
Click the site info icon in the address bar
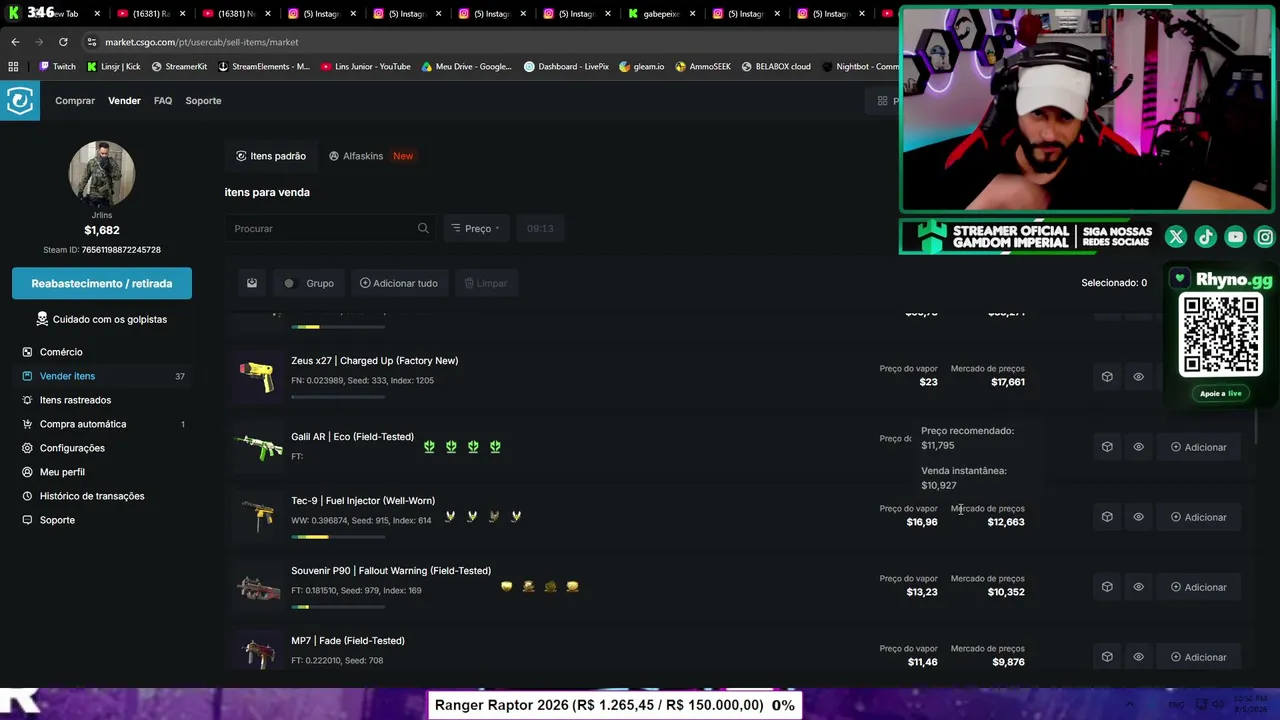tap(92, 42)
